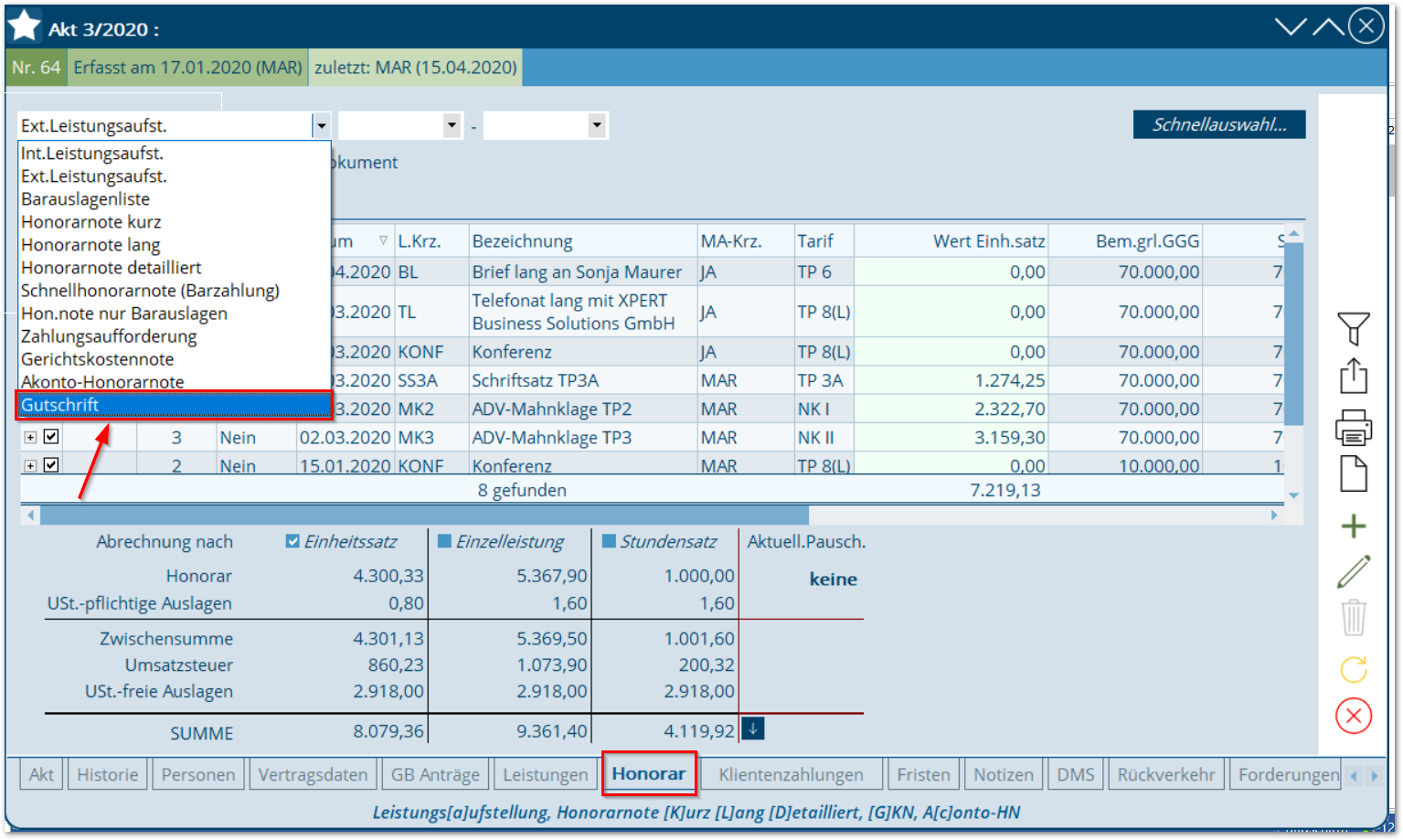Click the downward chevron icon in the header
1403x840 pixels.
click(1291, 27)
